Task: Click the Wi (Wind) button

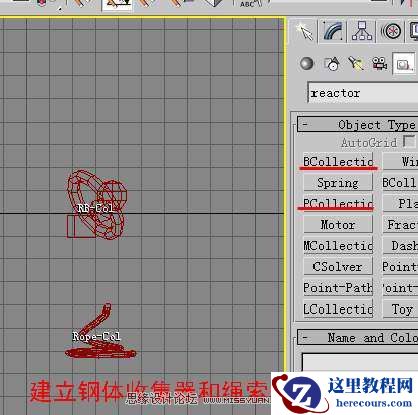Action: 400,162
